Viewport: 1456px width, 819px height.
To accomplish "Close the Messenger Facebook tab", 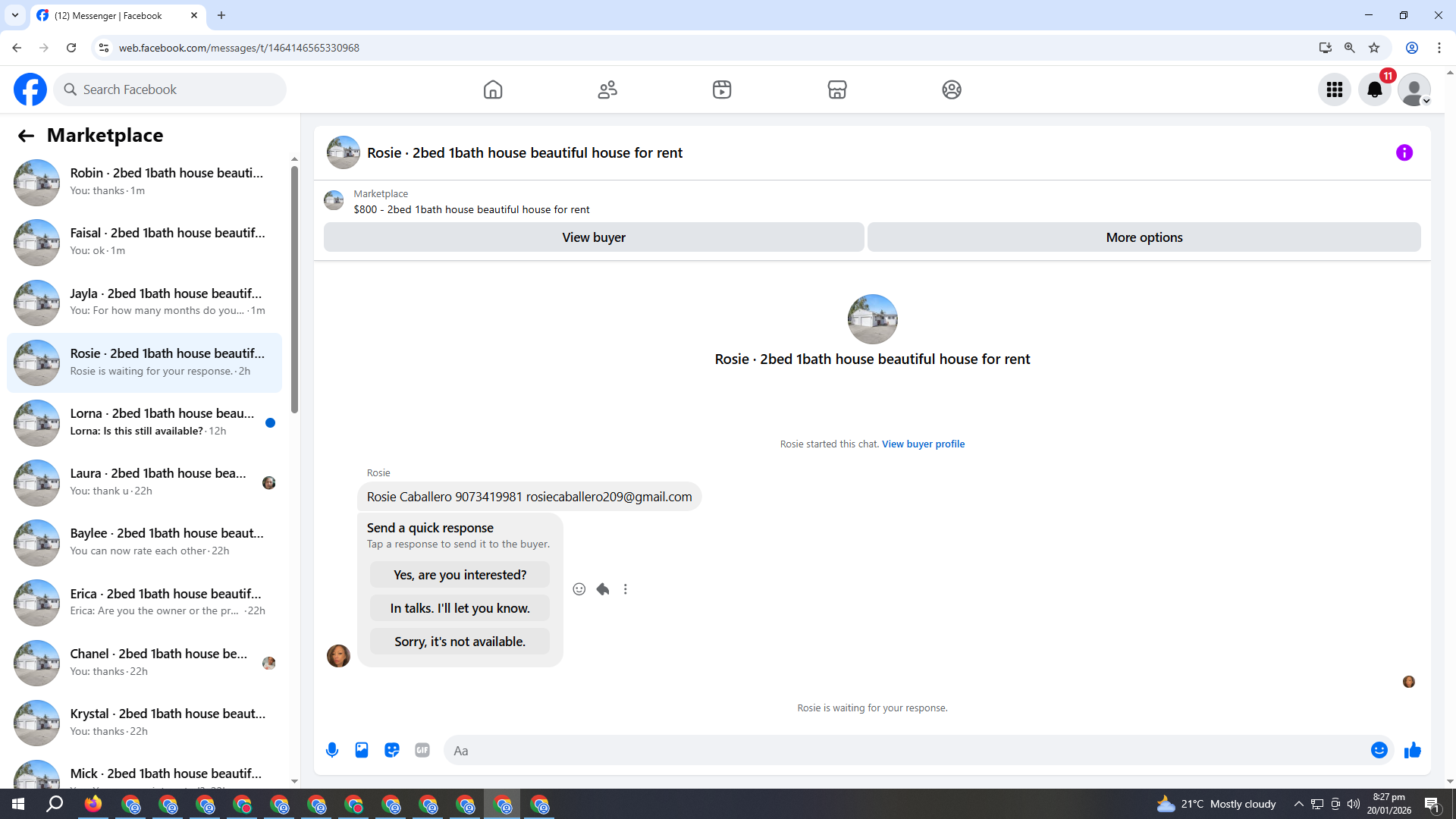I will [x=194, y=15].
